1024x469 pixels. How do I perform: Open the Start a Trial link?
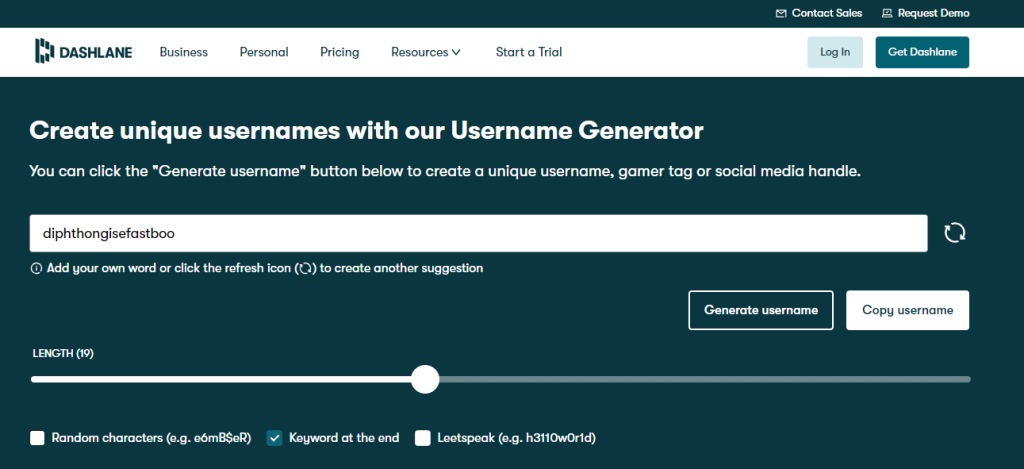click(x=529, y=52)
